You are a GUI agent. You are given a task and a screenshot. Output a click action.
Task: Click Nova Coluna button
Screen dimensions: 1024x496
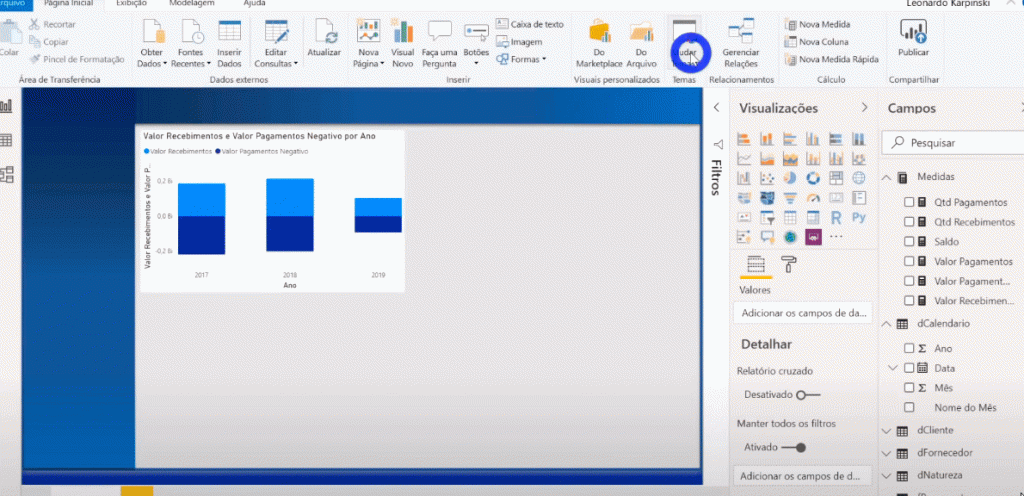tap(817, 42)
